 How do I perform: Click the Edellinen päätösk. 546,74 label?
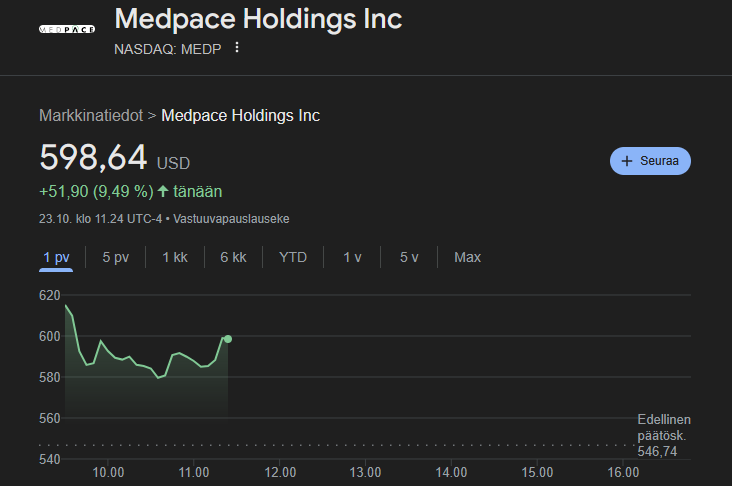pyautogui.click(x=663, y=436)
